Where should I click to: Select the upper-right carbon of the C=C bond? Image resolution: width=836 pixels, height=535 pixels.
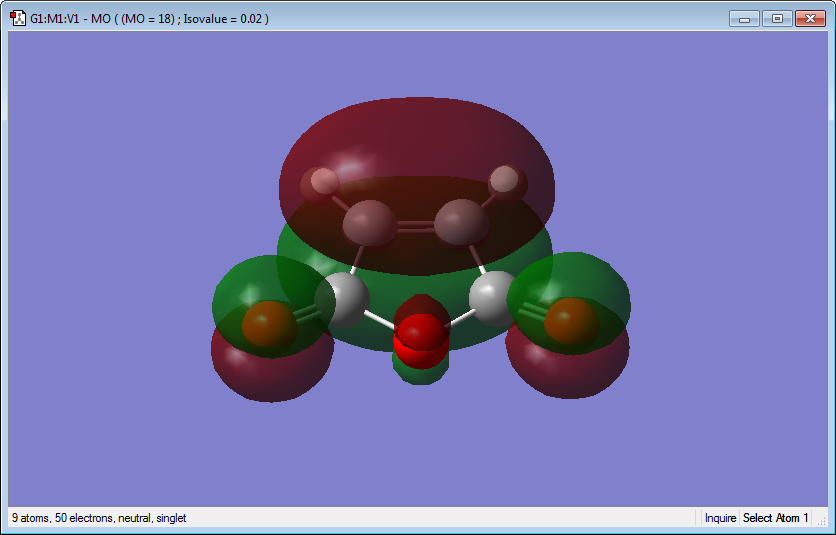click(461, 222)
